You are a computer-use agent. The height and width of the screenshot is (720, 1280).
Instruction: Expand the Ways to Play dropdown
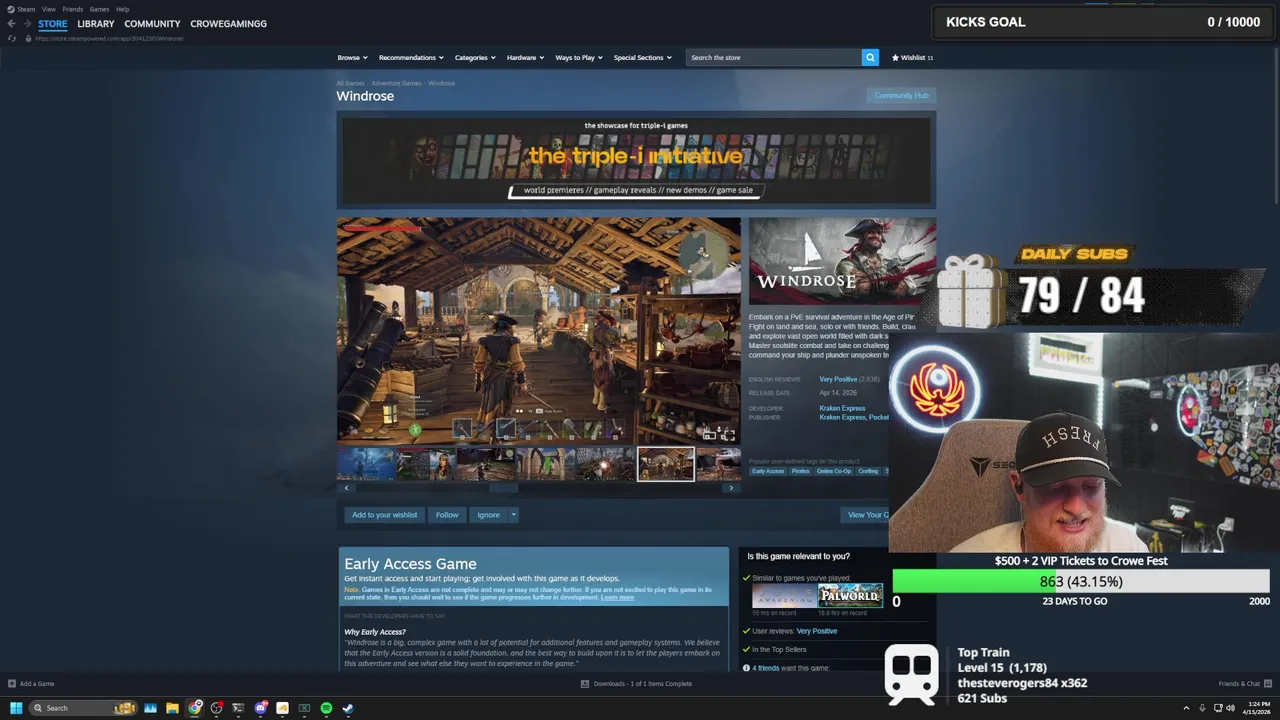tap(579, 58)
